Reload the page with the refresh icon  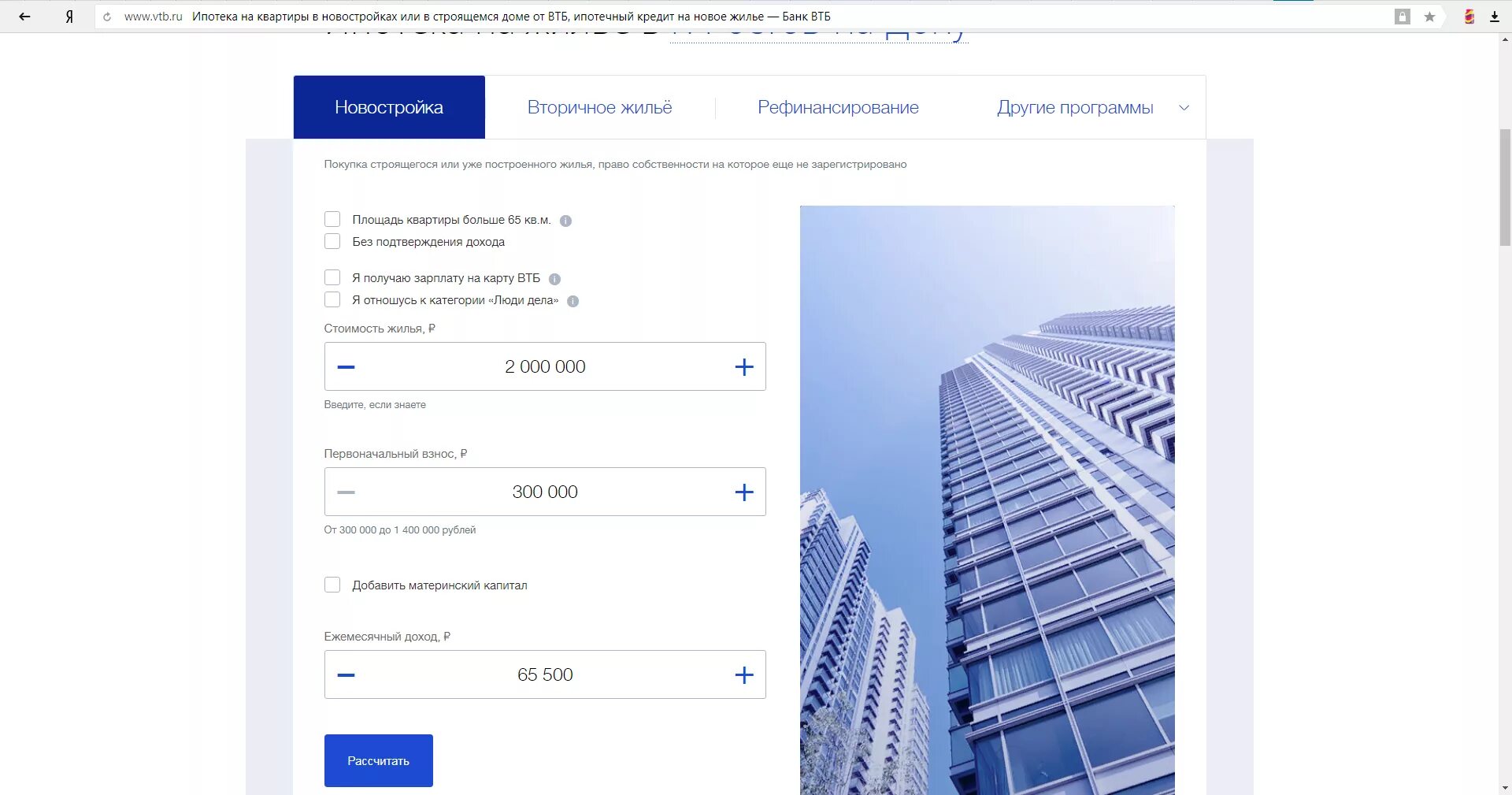coord(107,17)
